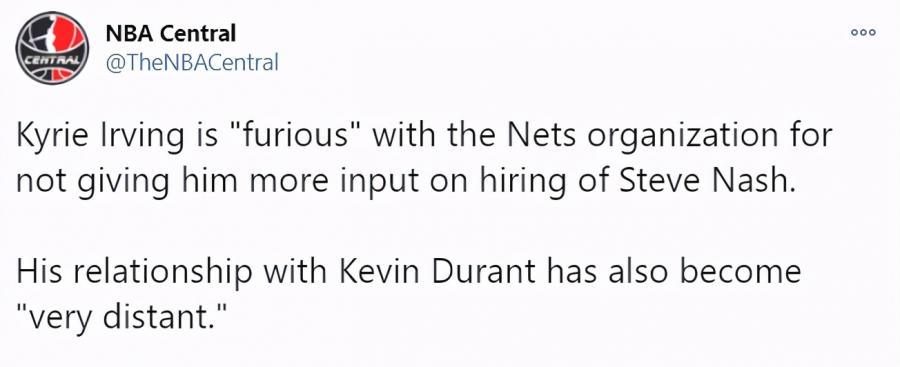The image size is (900, 367).
Task: Click the "CENTRAL" banner on the avatar
Action: pyautogui.click(x=41, y=60)
